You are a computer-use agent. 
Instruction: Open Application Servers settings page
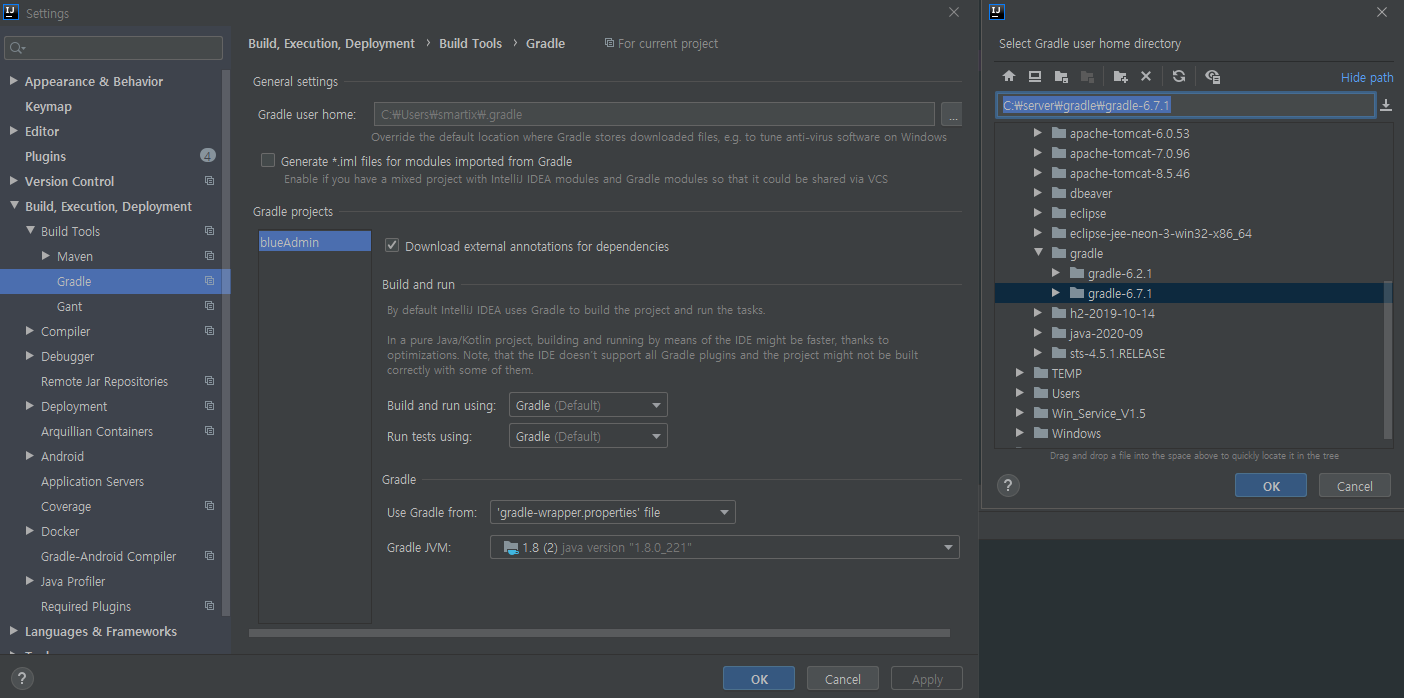click(x=92, y=481)
